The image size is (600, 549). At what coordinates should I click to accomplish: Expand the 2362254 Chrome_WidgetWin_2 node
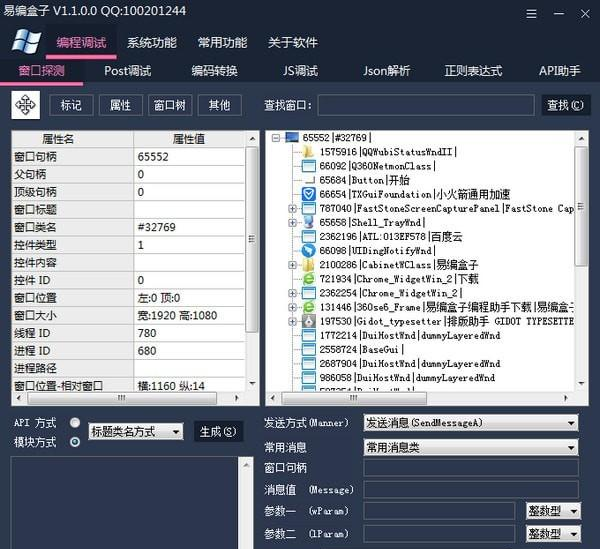(292, 293)
